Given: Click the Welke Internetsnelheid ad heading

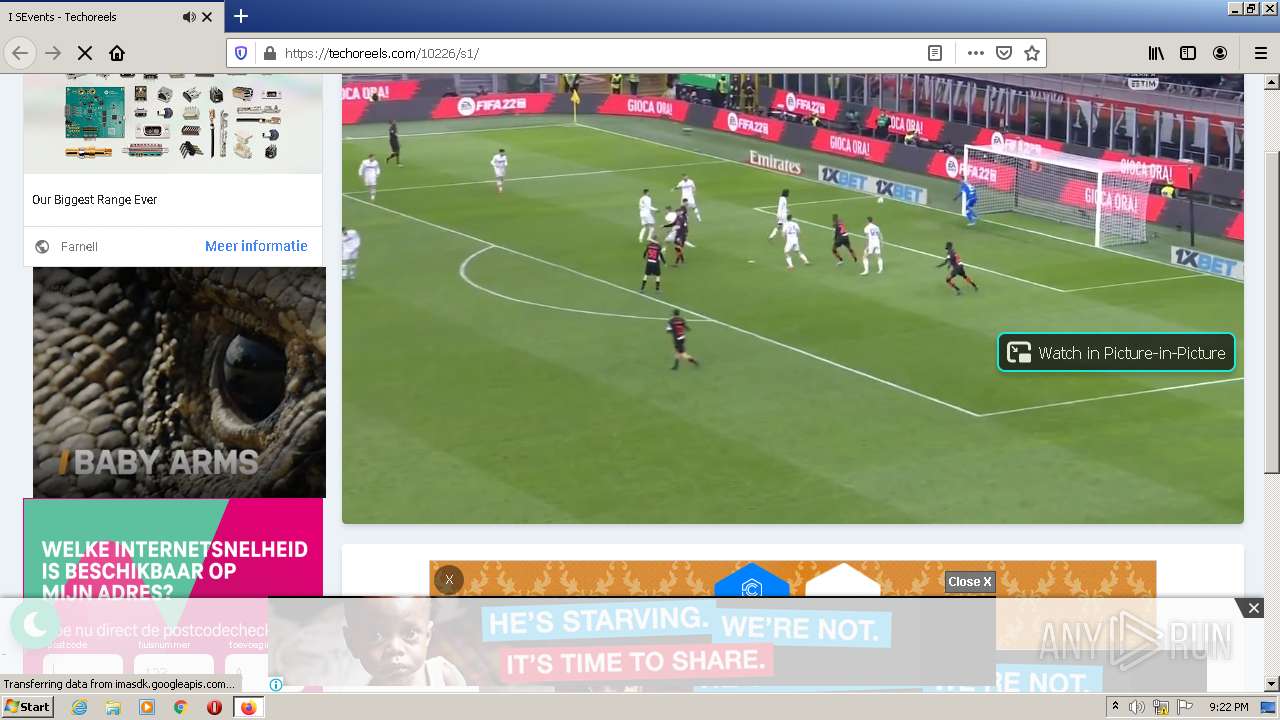Looking at the screenshot, I should point(174,571).
